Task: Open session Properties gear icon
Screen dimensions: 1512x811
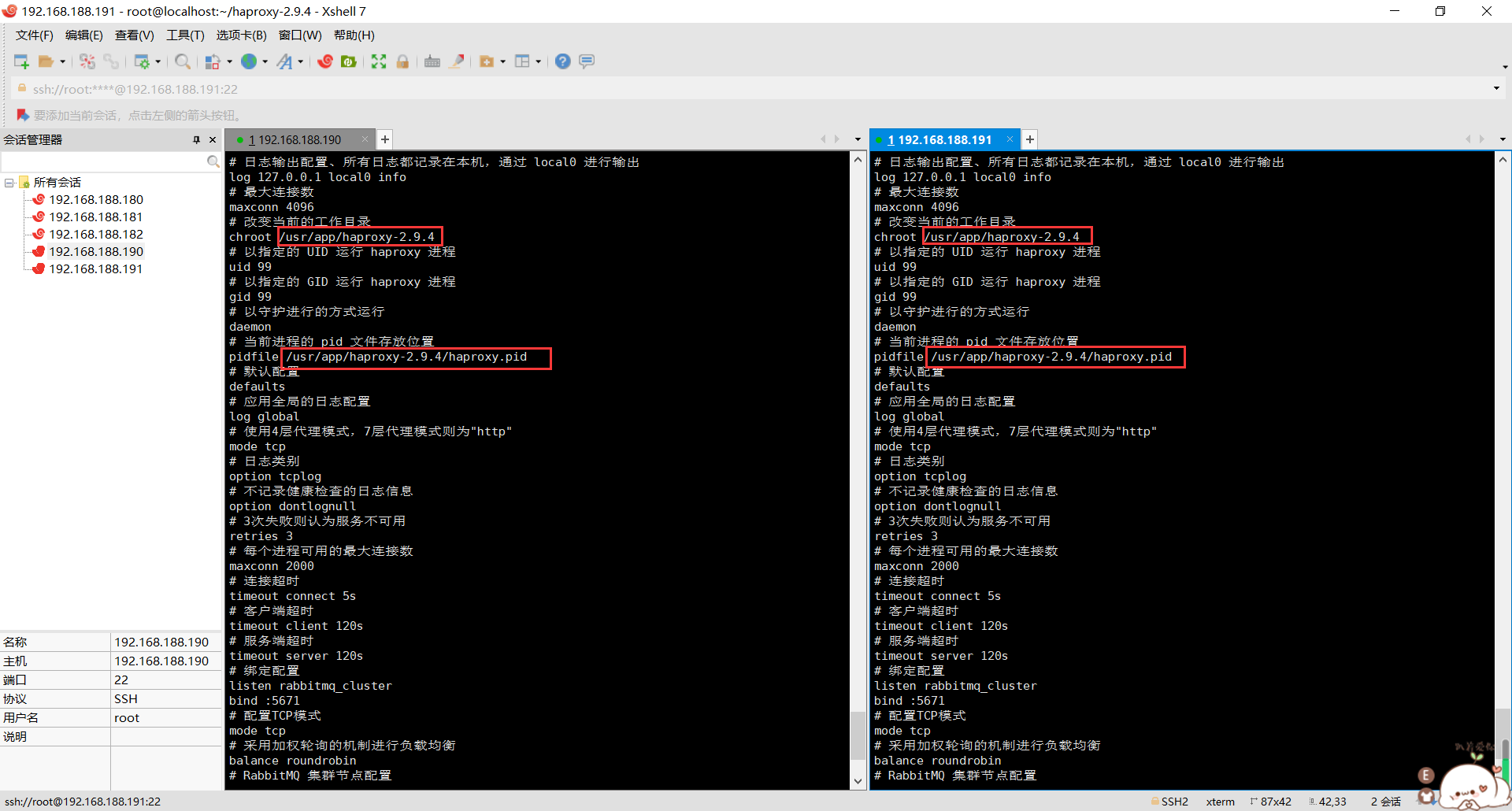Action: 142,61
